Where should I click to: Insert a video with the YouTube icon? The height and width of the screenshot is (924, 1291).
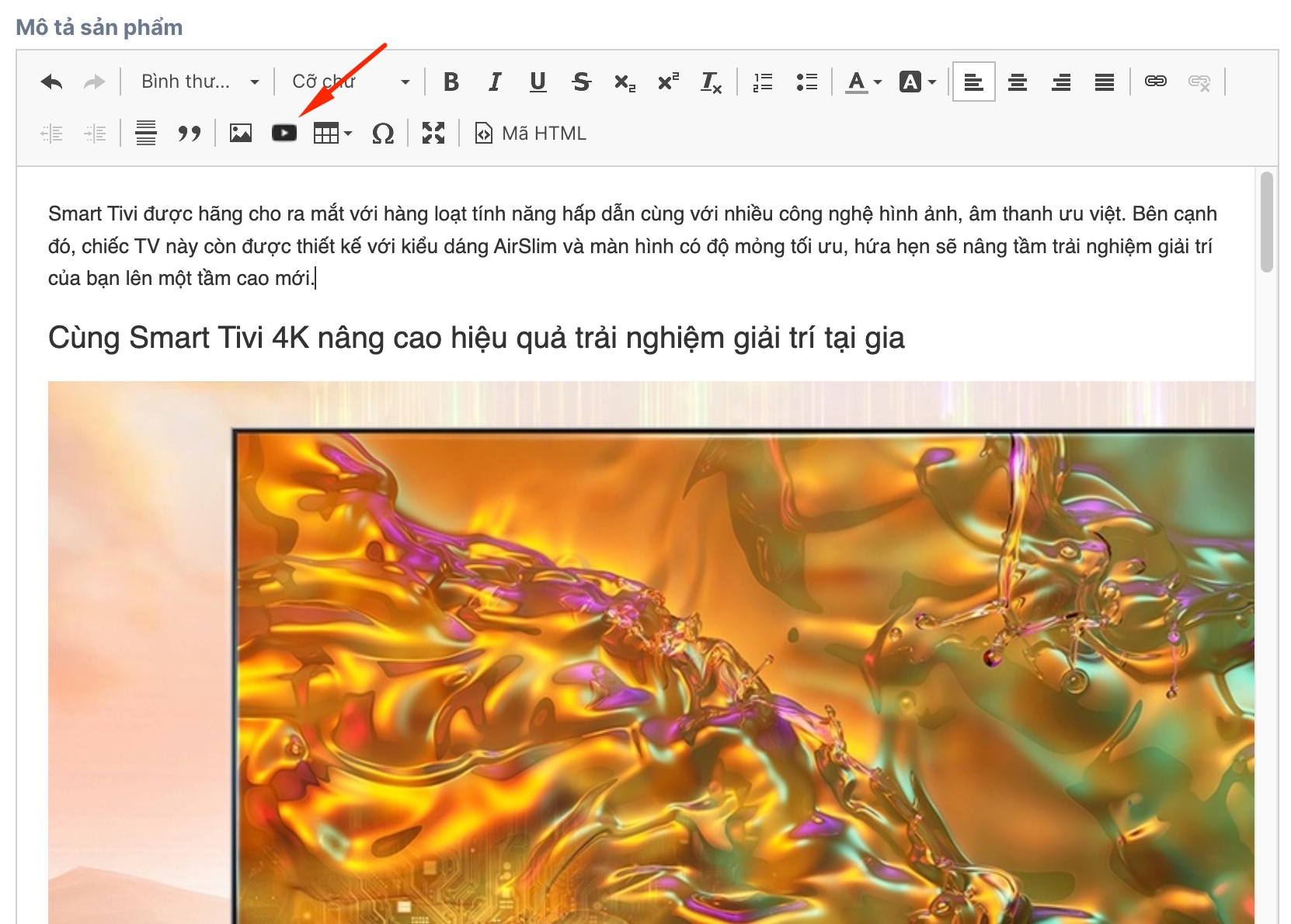pos(284,134)
